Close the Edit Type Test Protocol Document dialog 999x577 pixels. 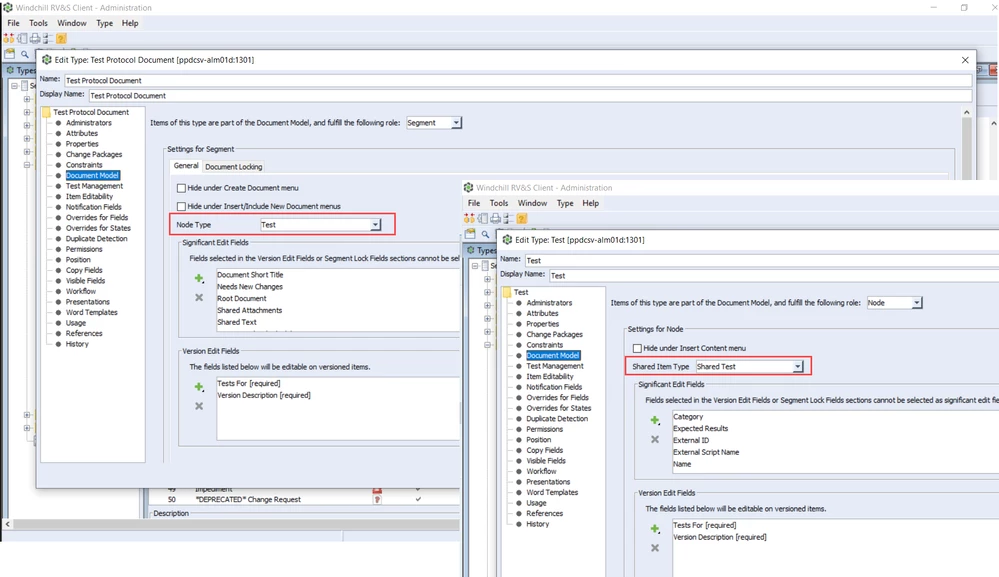coord(965,60)
